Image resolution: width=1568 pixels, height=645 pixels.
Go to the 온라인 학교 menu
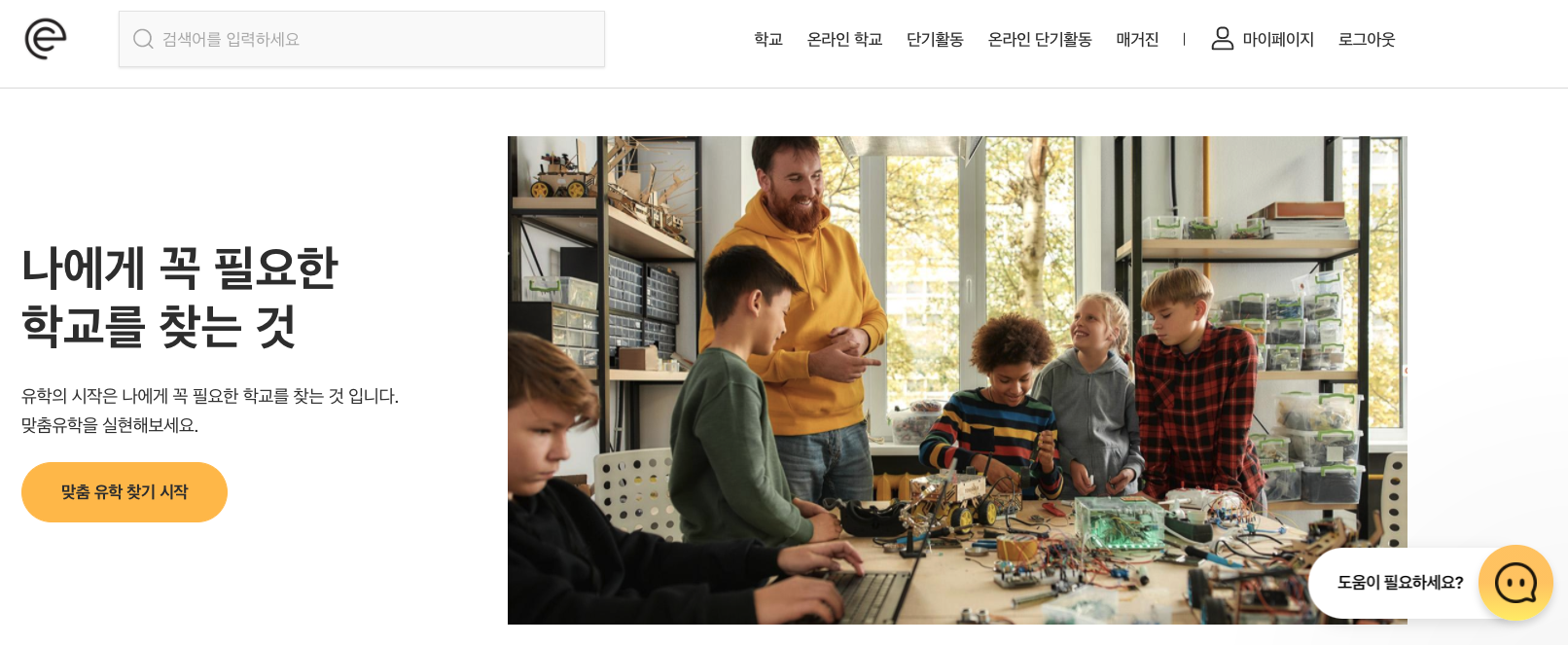845,39
